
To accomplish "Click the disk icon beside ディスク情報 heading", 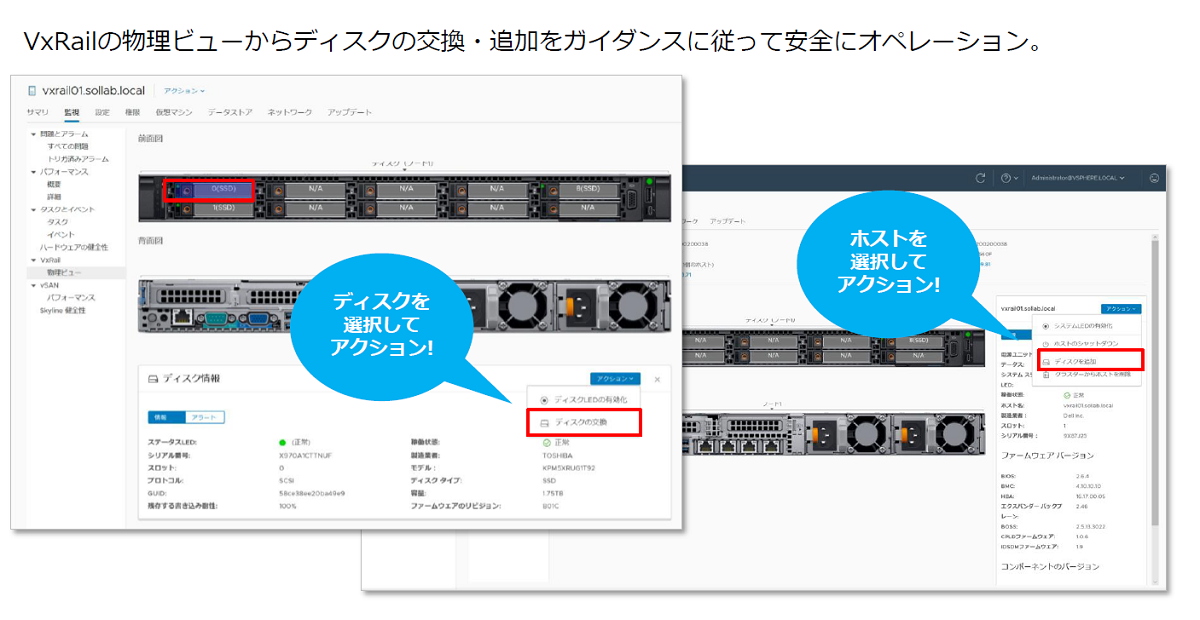I will click(x=153, y=379).
